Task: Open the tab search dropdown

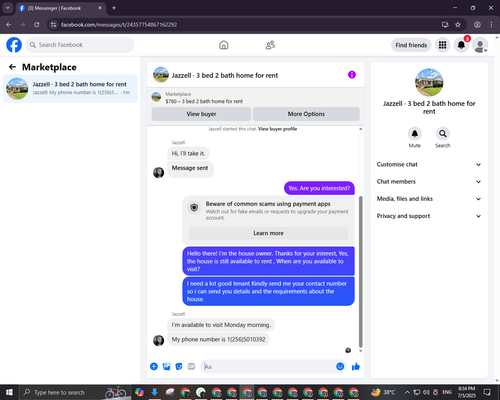Action: (x=7, y=8)
